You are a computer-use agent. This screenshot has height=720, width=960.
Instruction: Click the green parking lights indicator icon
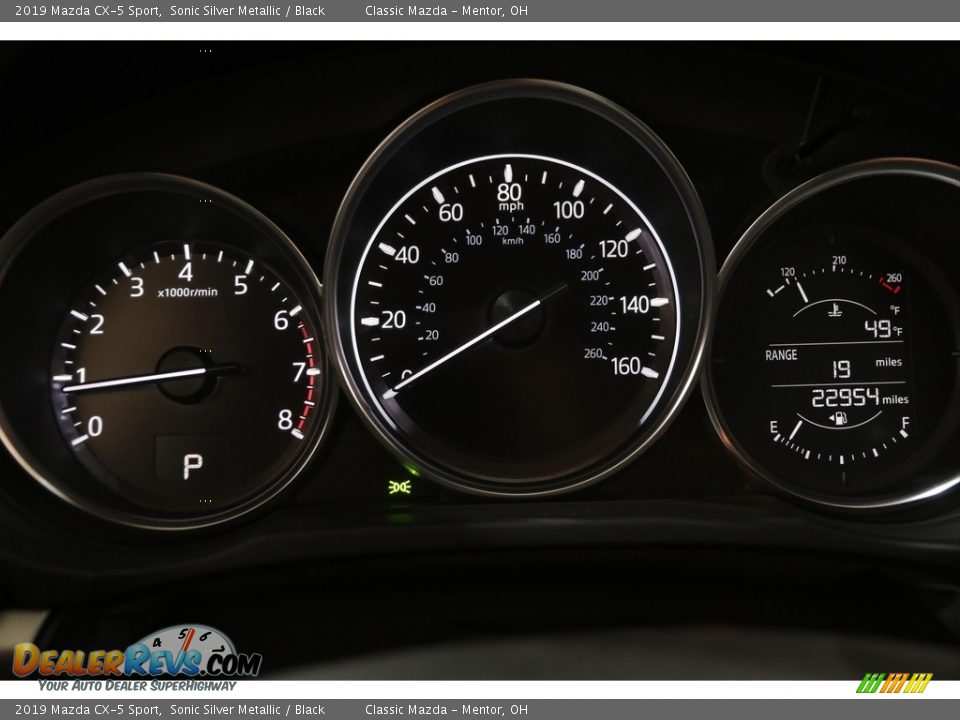point(401,487)
